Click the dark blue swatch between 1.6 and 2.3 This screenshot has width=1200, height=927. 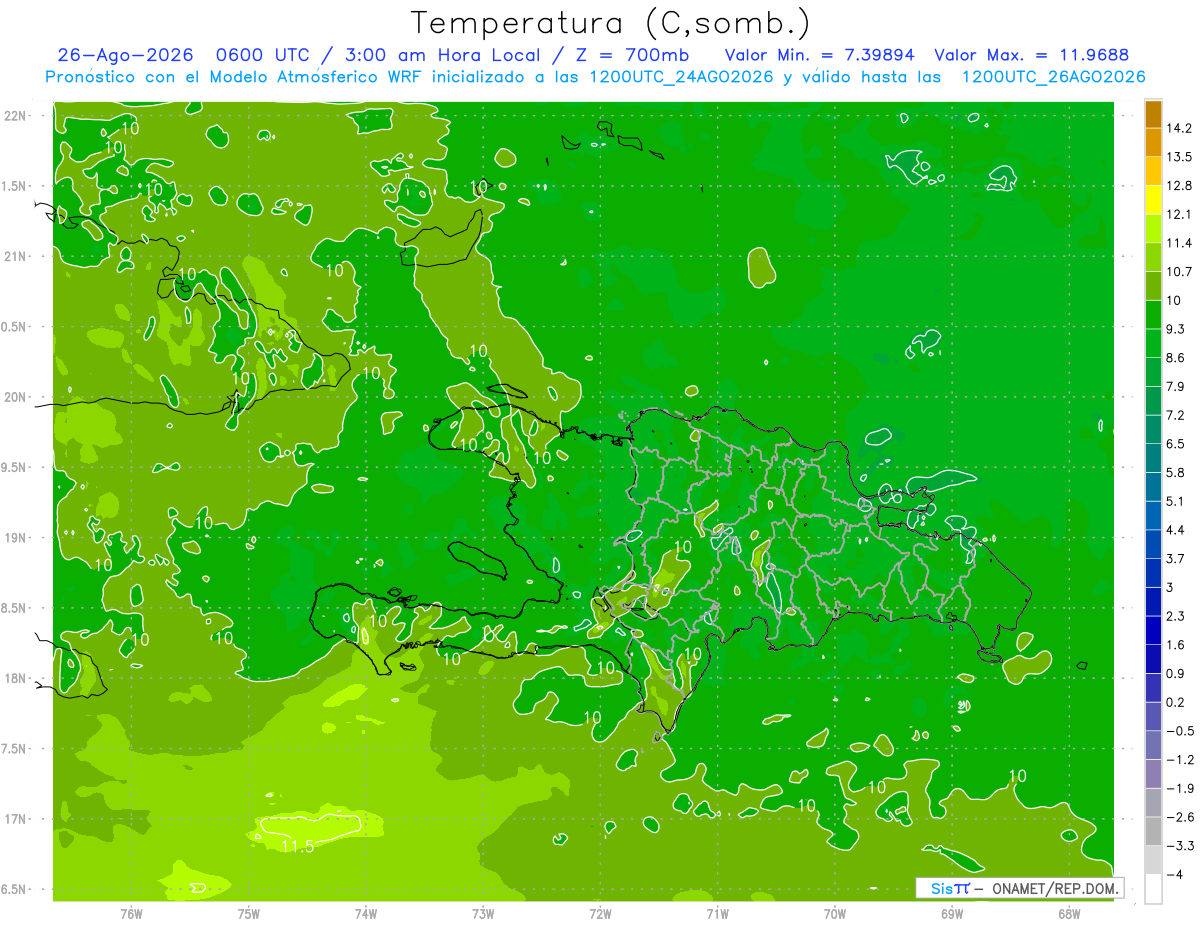(1153, 630)
